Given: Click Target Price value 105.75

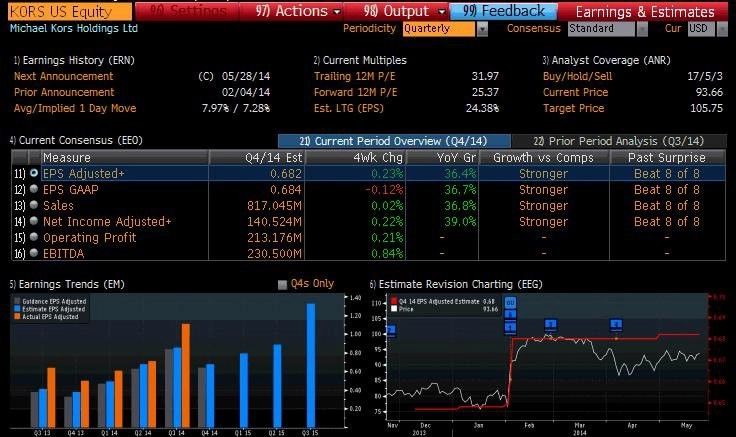Looking at the screenshot, I should pos(706,108).
